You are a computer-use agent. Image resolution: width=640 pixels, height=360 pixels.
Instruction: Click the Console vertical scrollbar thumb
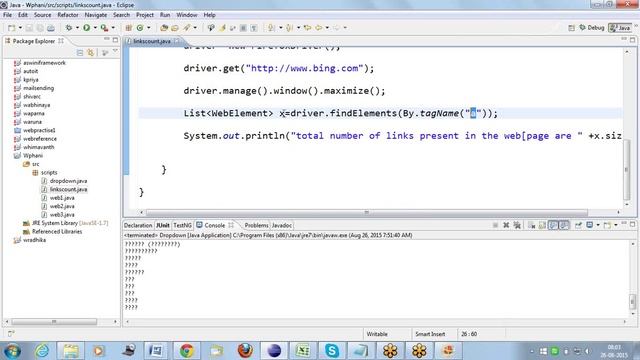point(632,302)
